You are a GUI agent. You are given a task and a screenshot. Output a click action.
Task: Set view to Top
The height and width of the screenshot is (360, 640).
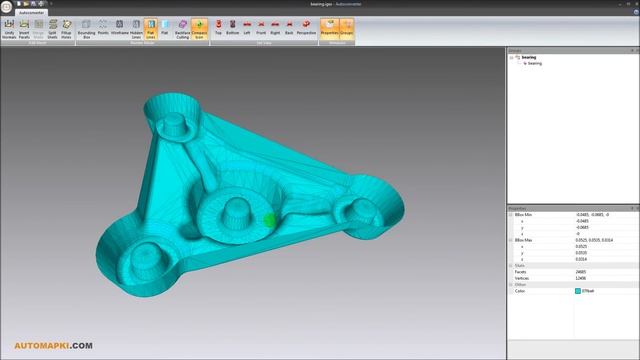[218, 27]
